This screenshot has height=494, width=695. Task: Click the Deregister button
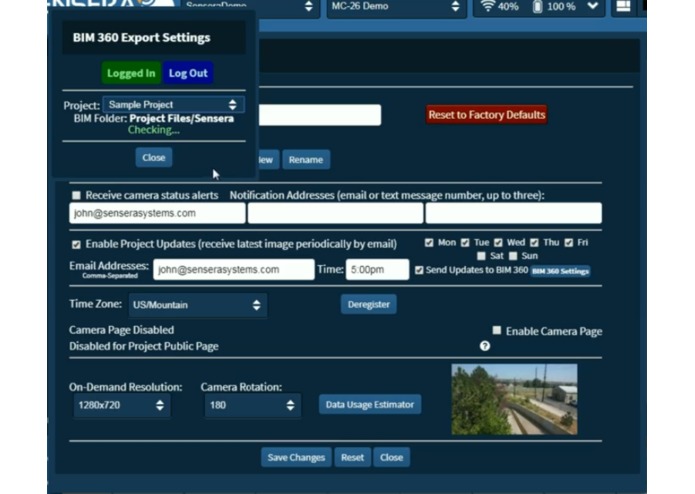pyautogui.click(x=369, y=304)
